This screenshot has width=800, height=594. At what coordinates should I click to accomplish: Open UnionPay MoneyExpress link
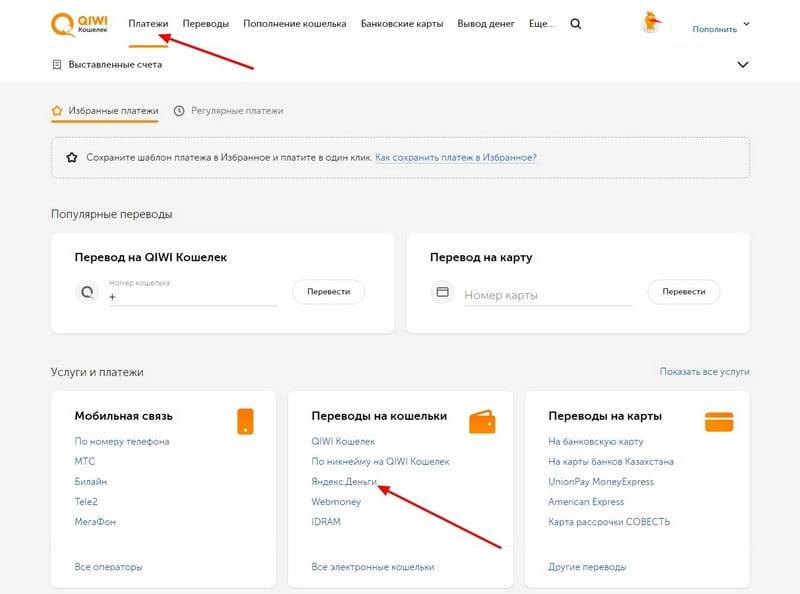coord(601,482)
